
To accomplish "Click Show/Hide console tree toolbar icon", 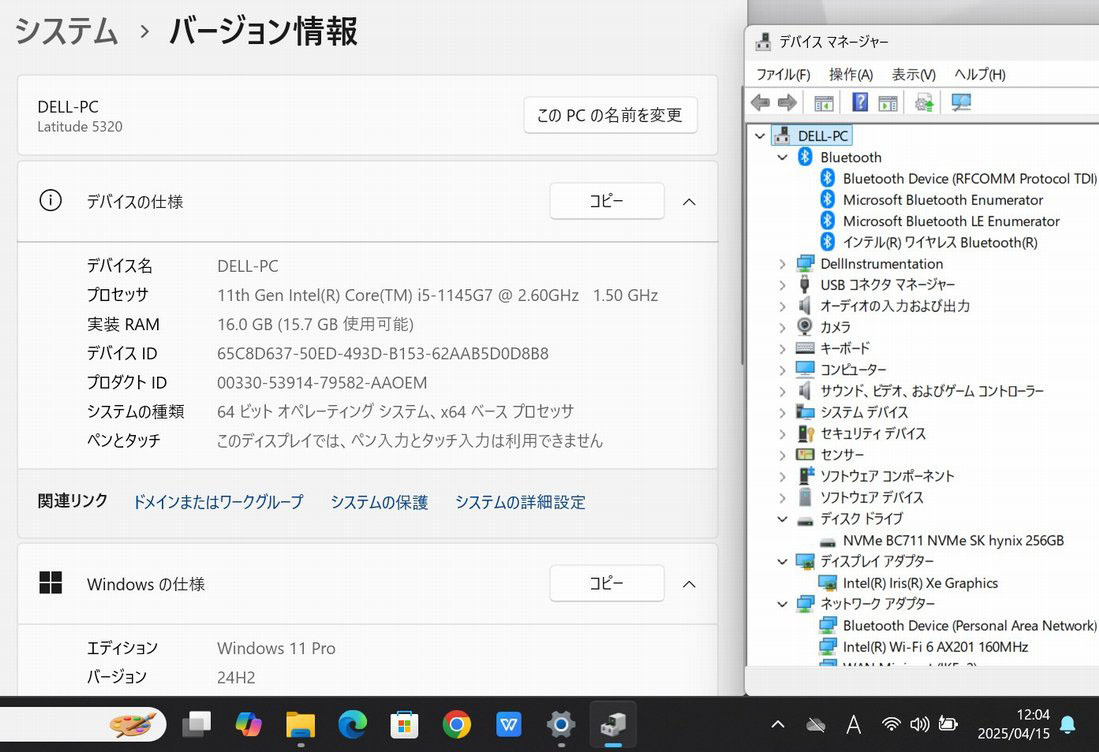I will (824, 102).
